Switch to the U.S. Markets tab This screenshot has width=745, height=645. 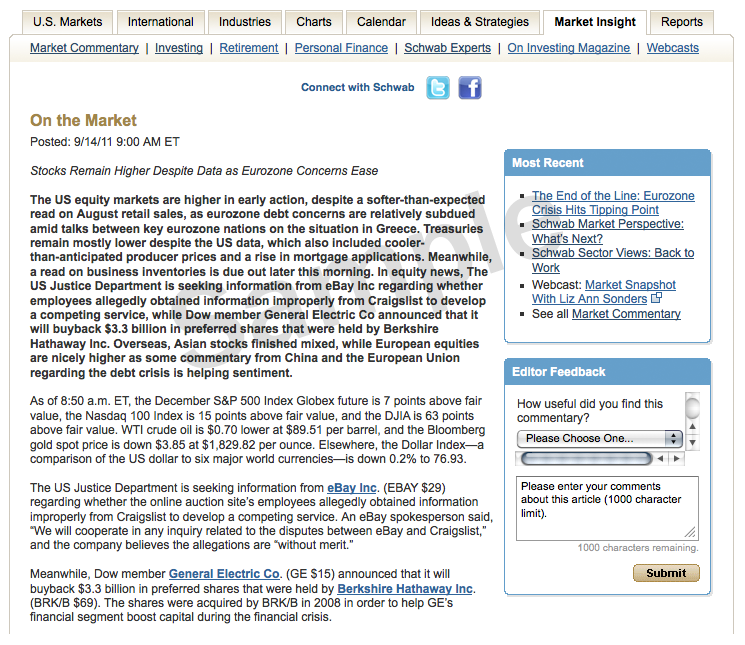(x=67, y=22)
